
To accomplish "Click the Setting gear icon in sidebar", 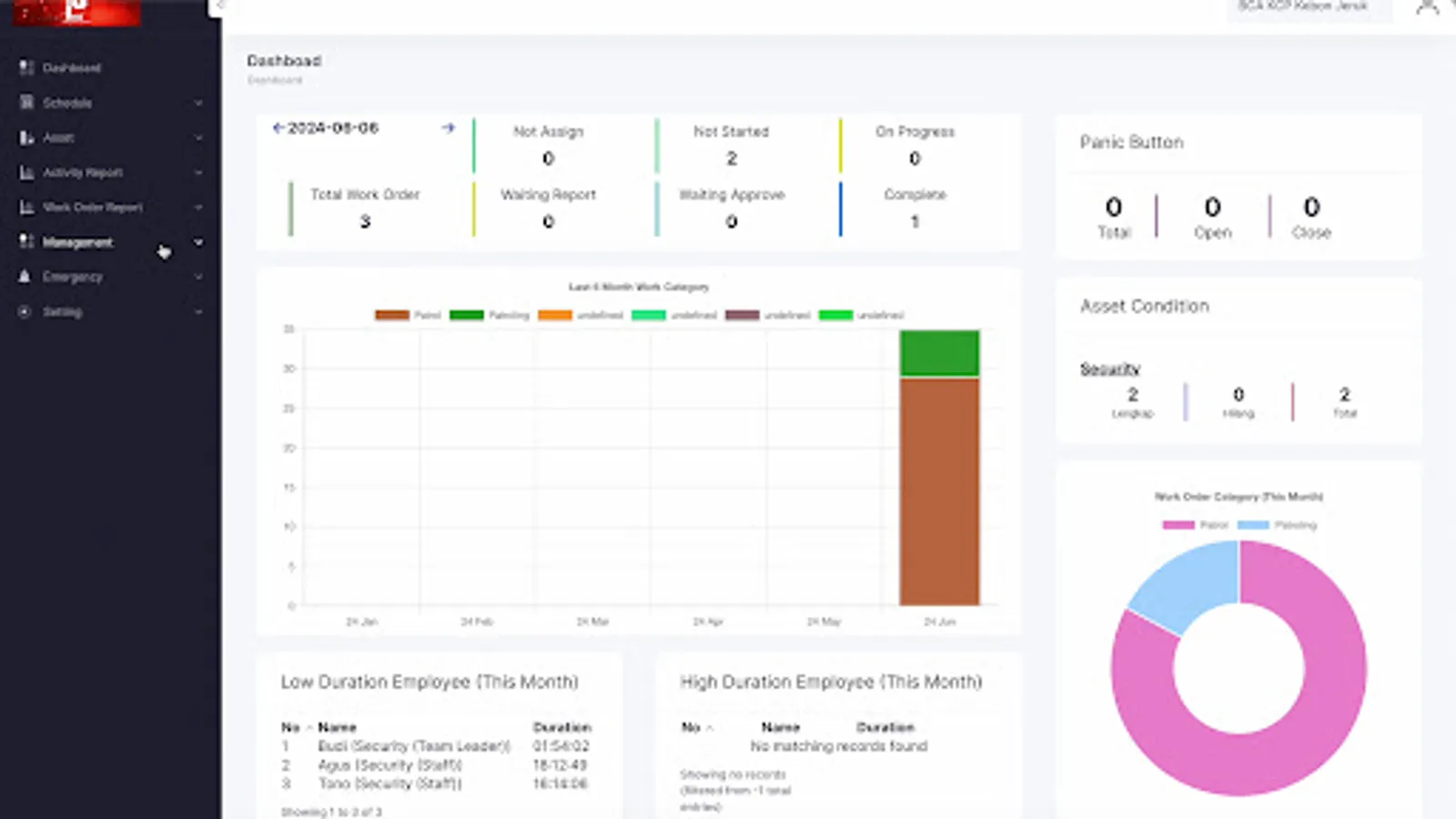I will (x=25, y=311).
